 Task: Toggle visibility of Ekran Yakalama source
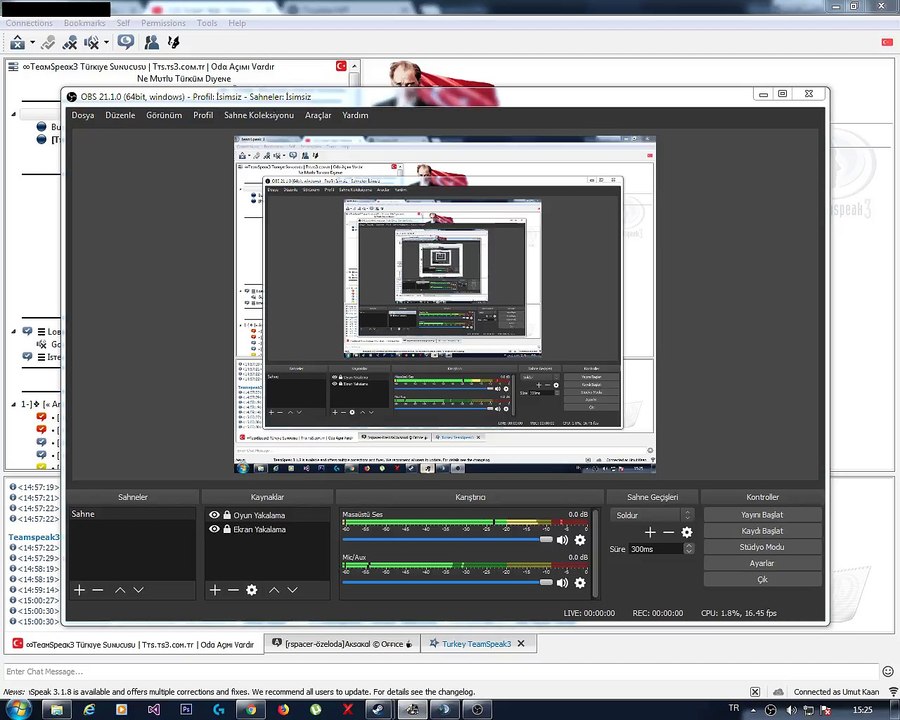pyautogui.click(x=214, y=529)
